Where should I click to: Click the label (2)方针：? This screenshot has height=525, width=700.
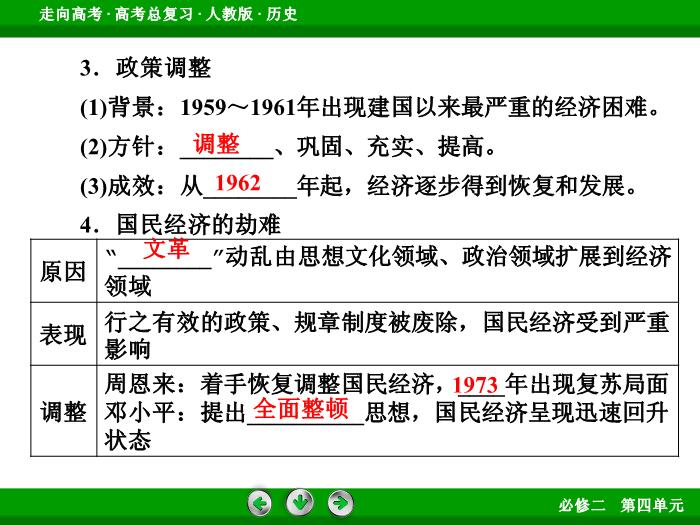123,147
